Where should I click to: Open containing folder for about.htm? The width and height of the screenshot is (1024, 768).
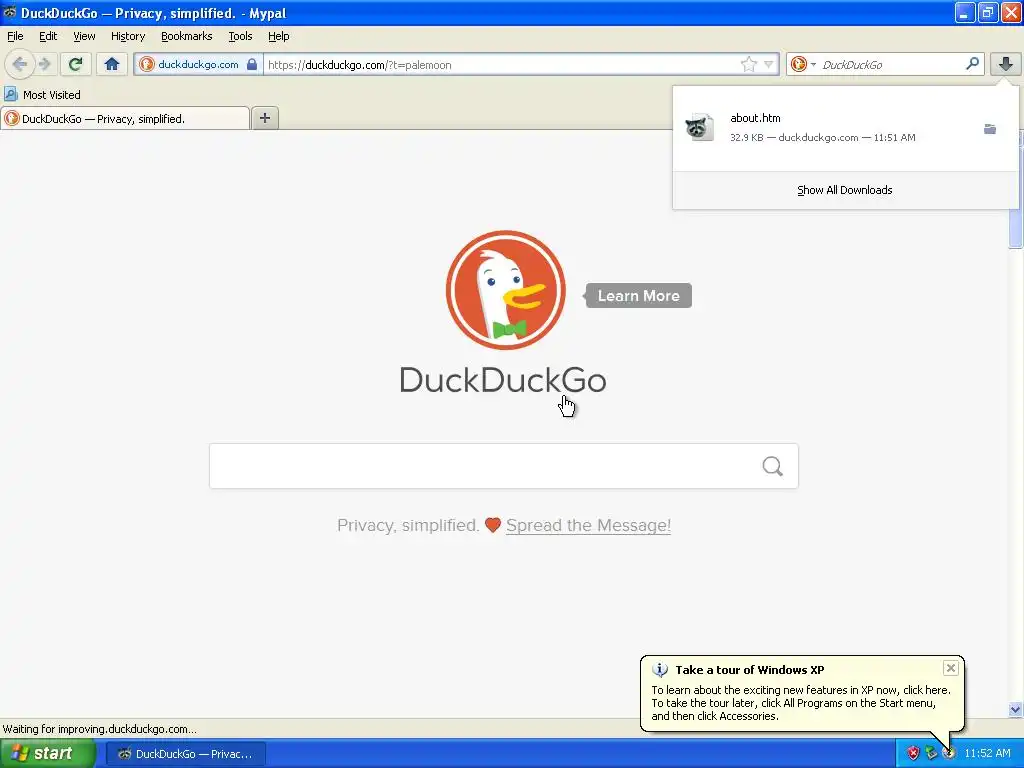point(989,129)
